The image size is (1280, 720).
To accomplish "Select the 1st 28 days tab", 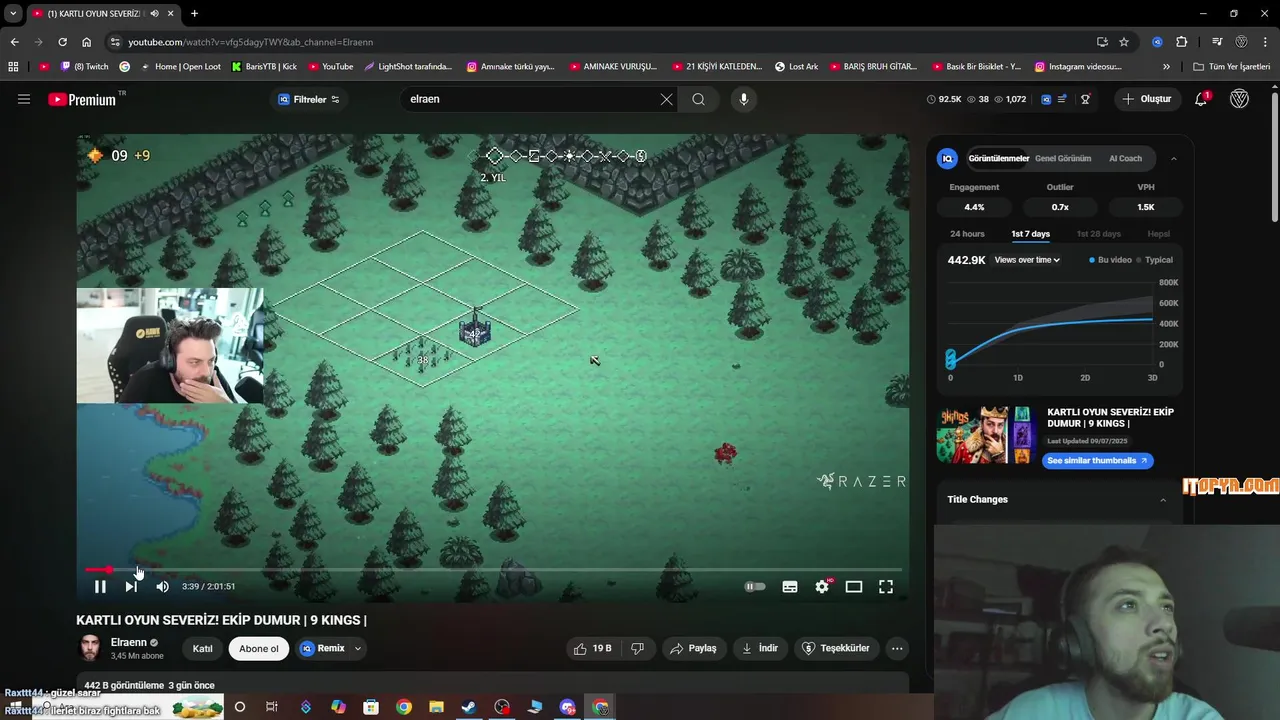I will coord(1098,234).
